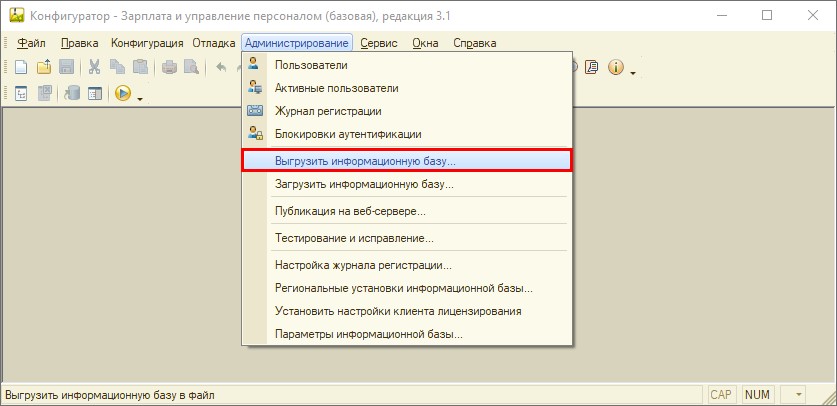The image size is (837, 406).
Task: Open the Файл menu
Action: (31, 43)
